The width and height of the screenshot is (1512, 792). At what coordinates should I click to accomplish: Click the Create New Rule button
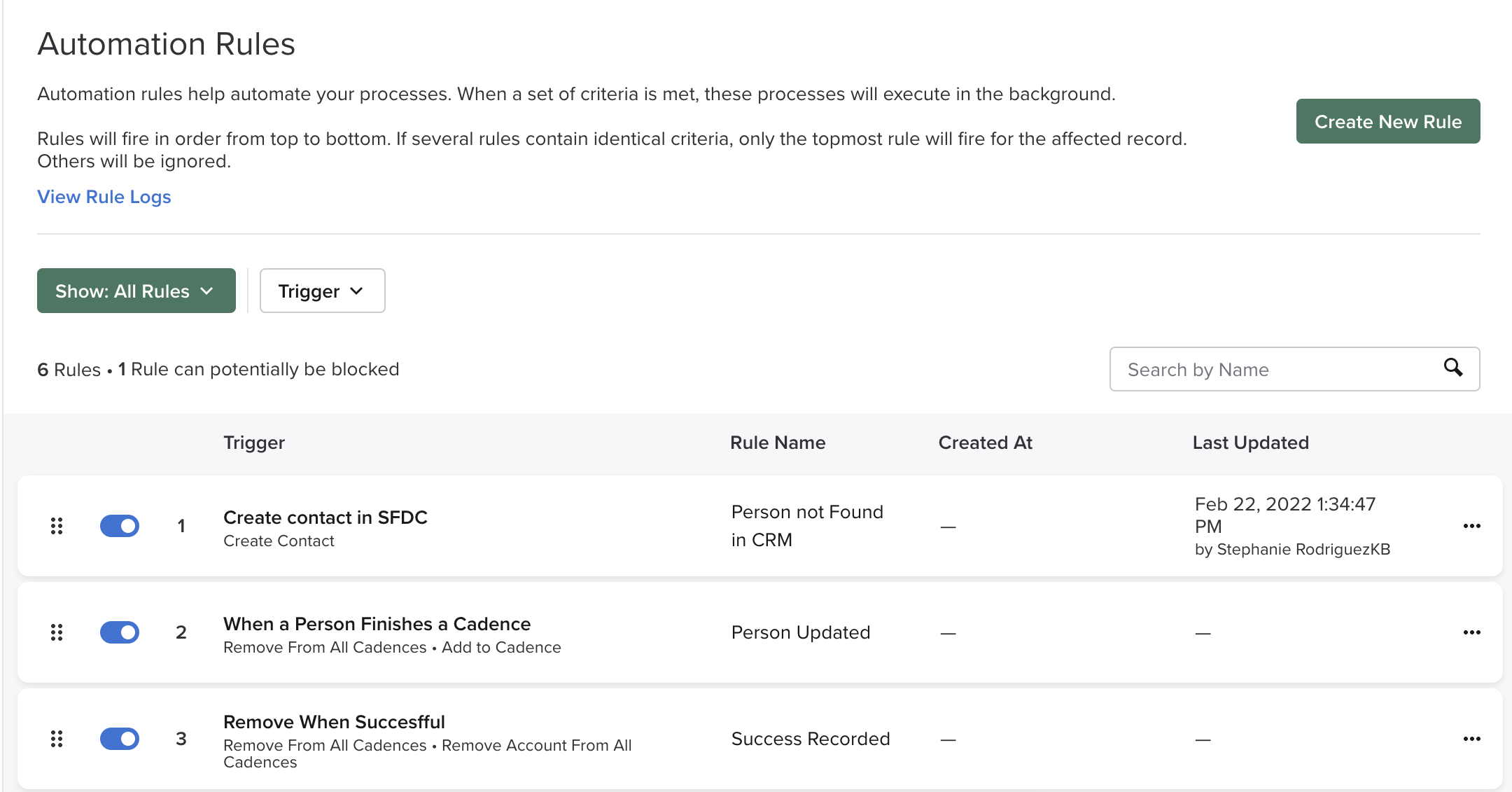[x=1387, y=121]
